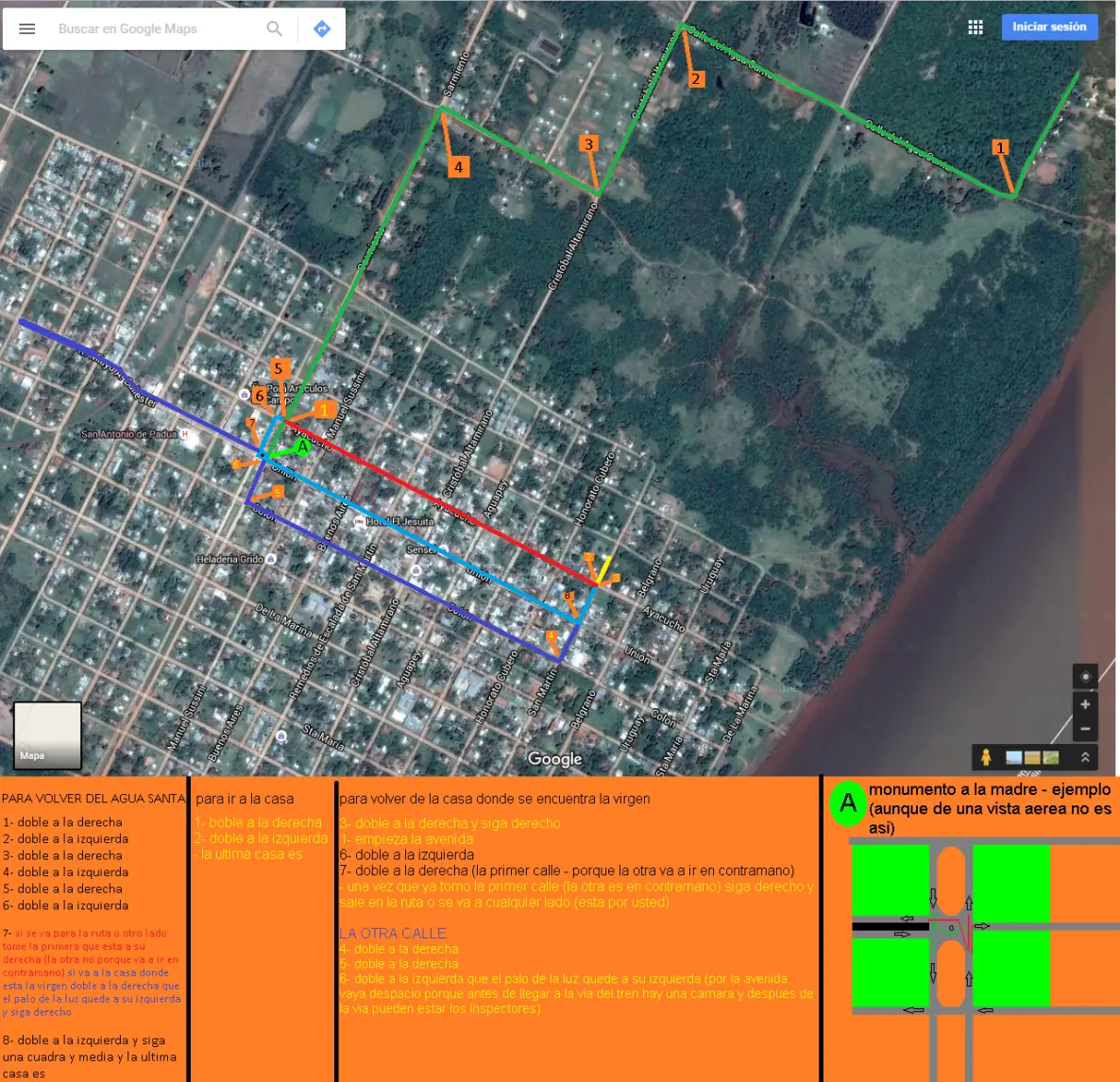The image size is (1120, 1082).
Task: Click the "San Antonio de Padua" label text
Action: tap(128, 433)
